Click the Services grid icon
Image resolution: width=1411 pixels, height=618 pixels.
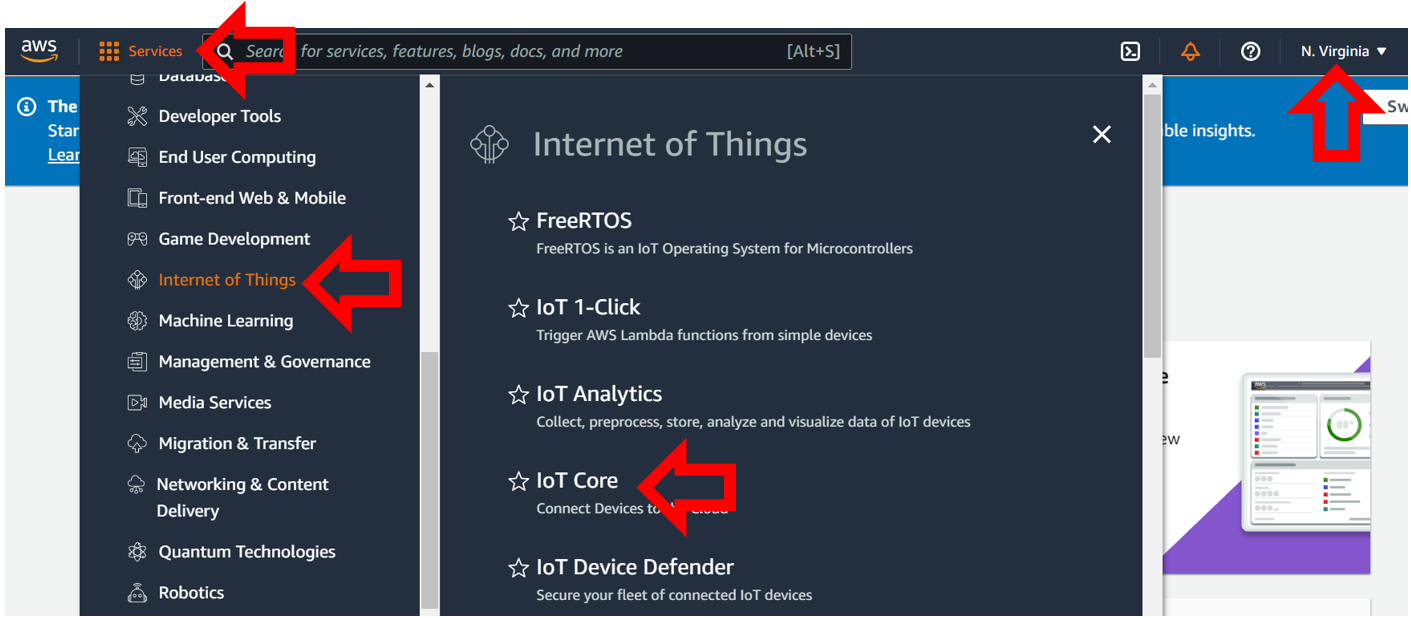tap(109, 51)
